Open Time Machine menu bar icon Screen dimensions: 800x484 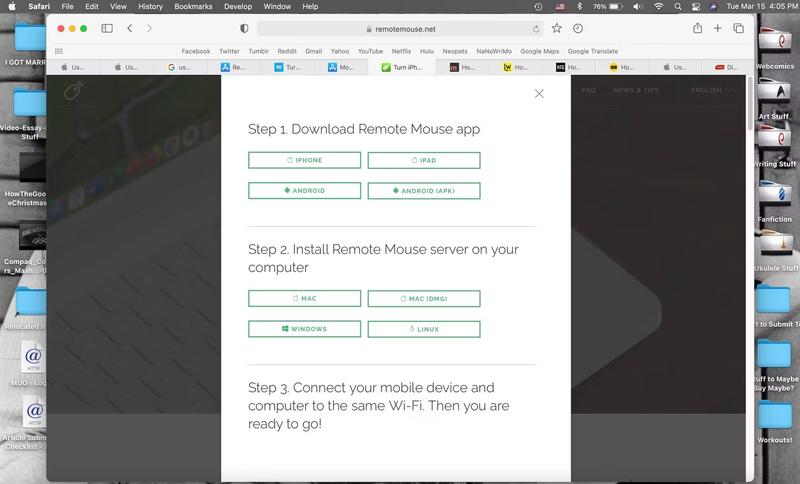[x=538, y=7]
